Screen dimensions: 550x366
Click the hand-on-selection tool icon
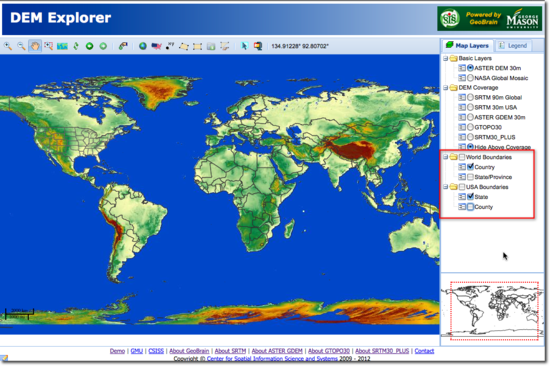click(x=225, y=46)
